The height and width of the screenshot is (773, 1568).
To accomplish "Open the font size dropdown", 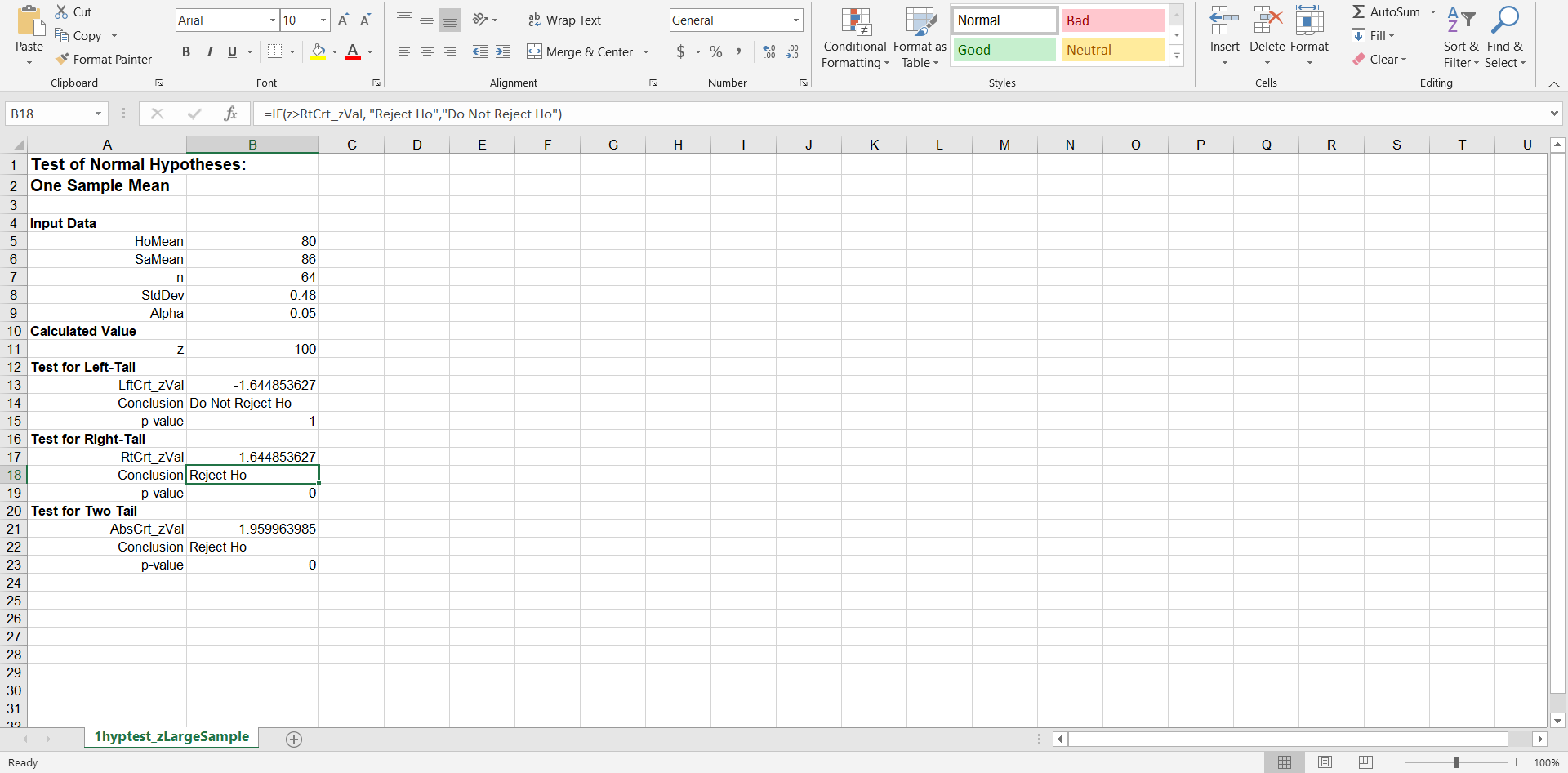I will point(323,20).
